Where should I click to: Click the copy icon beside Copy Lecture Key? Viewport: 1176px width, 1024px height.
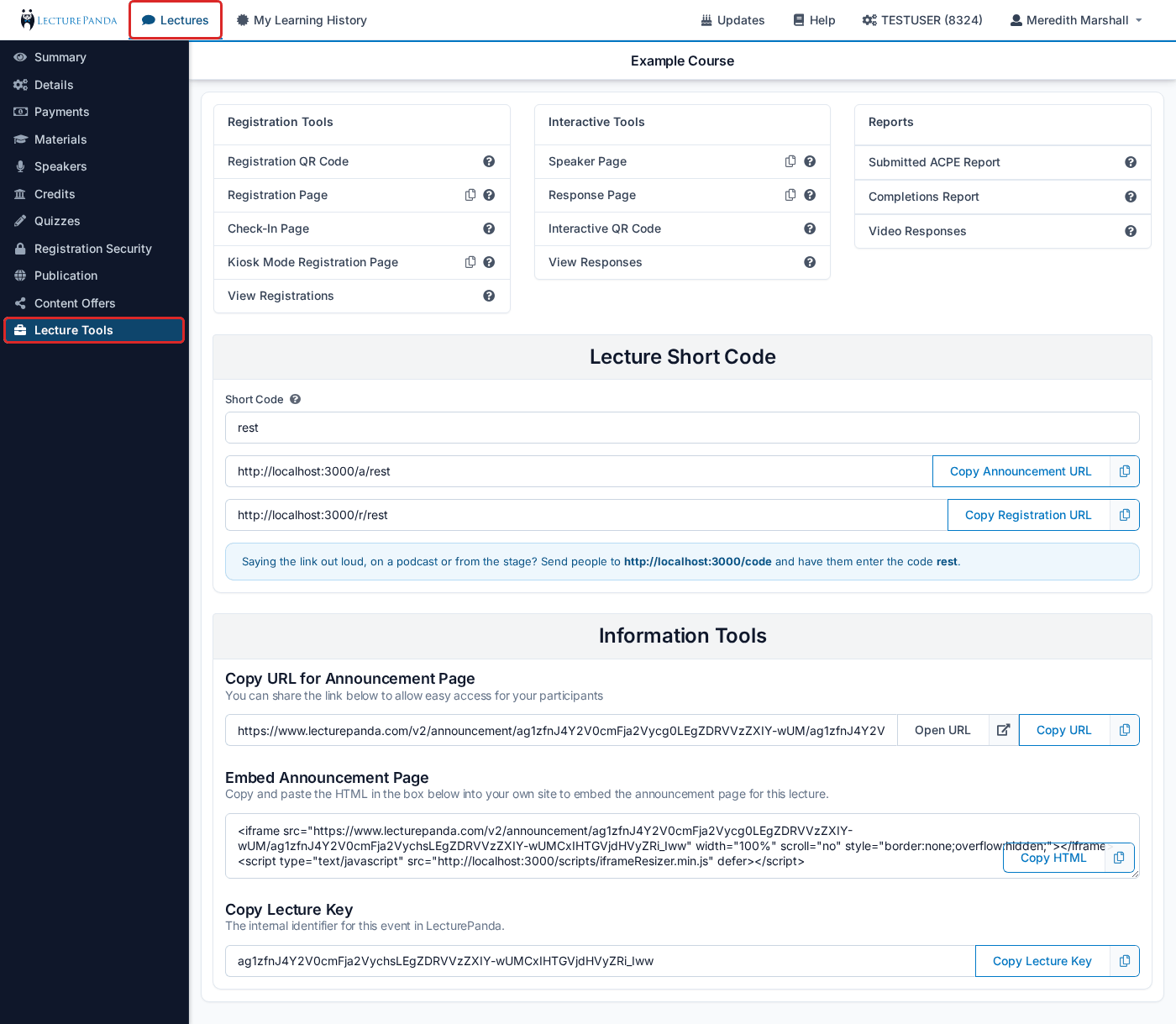point(1125,961)
